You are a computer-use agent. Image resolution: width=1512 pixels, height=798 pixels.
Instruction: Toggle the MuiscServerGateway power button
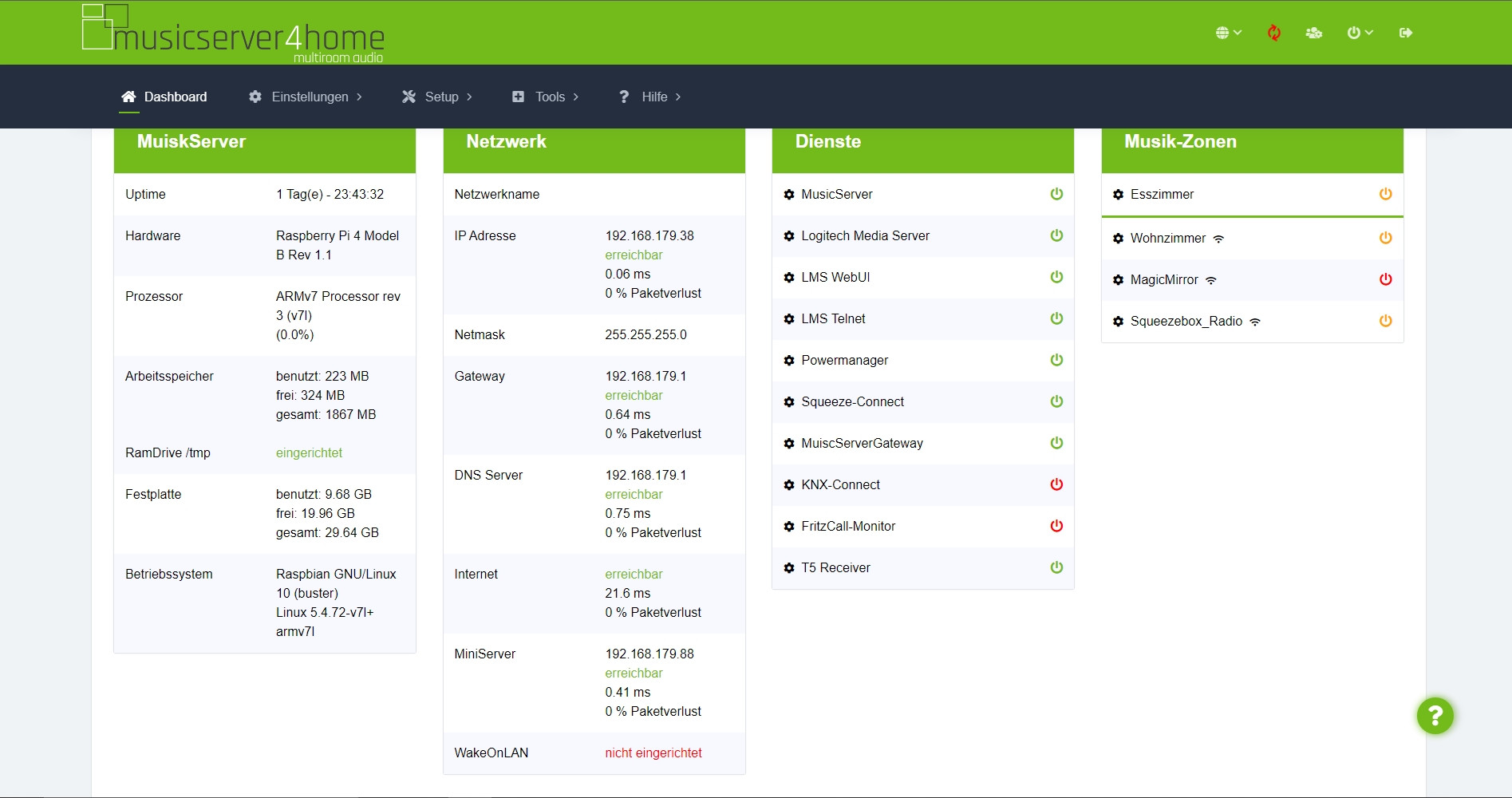(x=1056, y=443)
